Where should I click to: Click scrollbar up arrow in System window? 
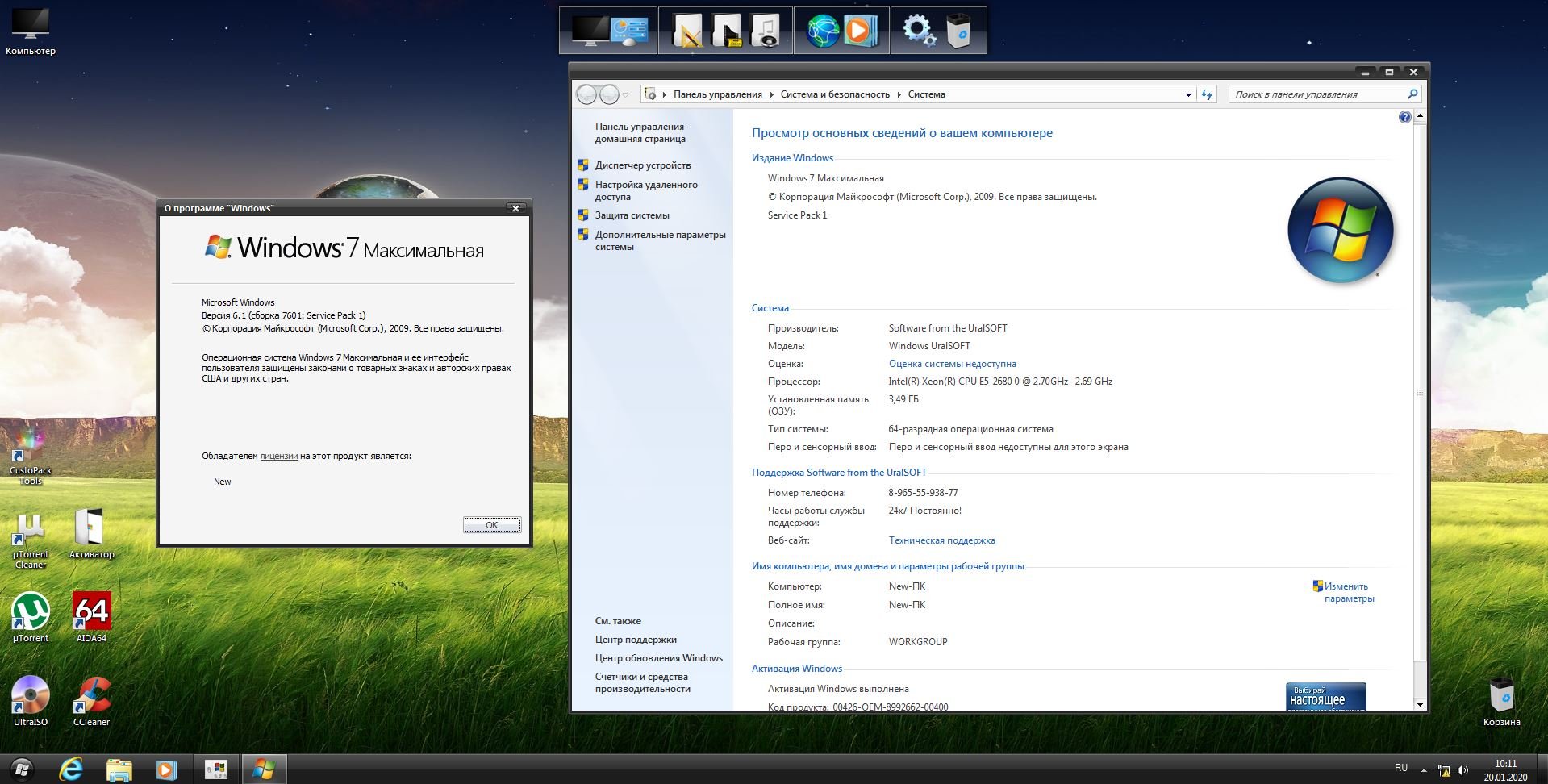[1420, 116]
